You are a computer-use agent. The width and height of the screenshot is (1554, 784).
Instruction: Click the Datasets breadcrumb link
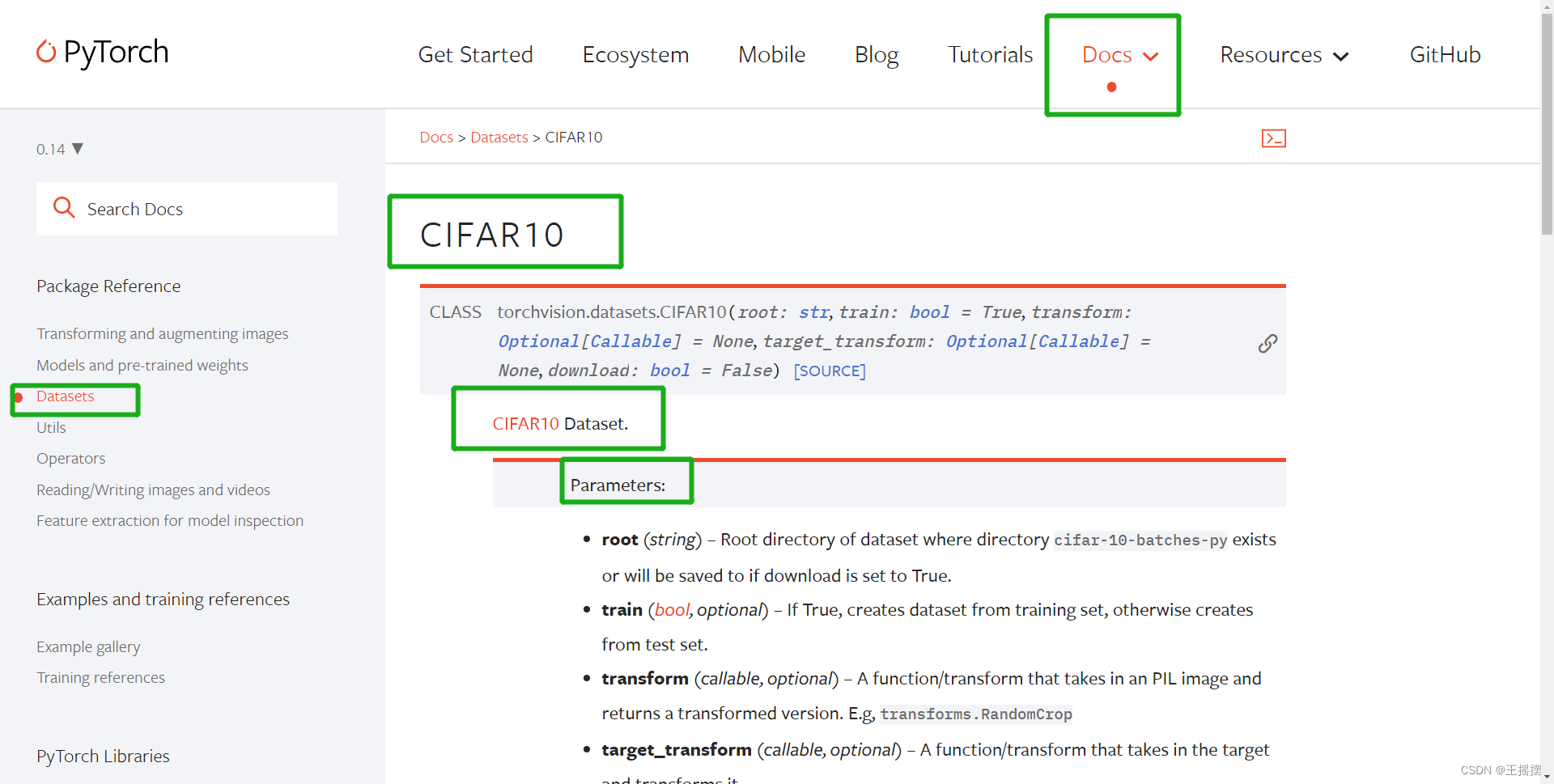499,138
